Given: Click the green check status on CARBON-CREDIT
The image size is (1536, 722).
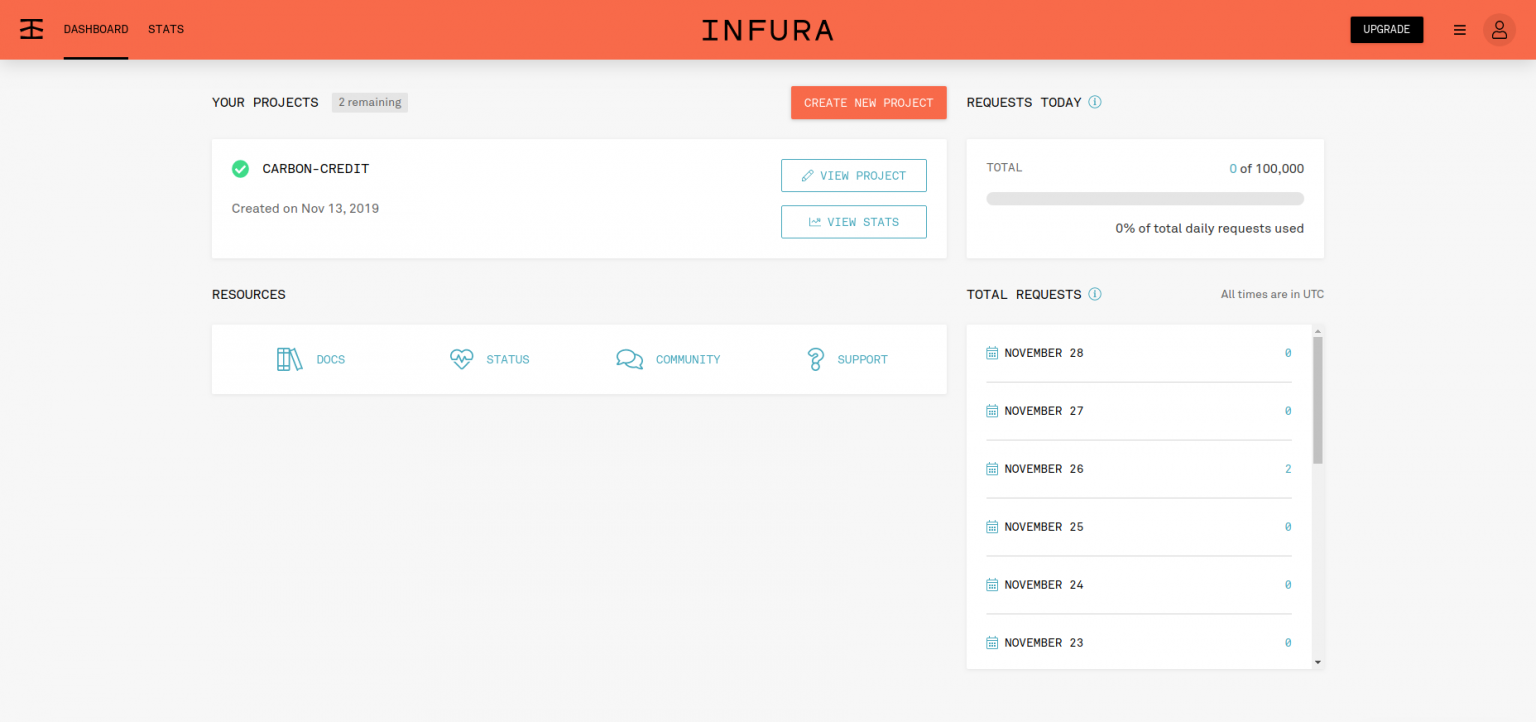Looking at the screenshot, I should (x=241, y=169).
